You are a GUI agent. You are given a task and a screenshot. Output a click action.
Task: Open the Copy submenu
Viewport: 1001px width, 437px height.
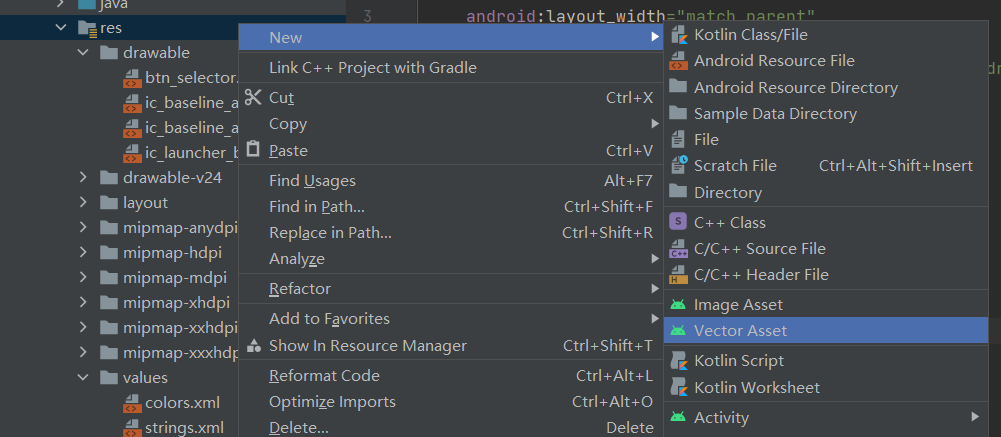click(x=451, y=124)
